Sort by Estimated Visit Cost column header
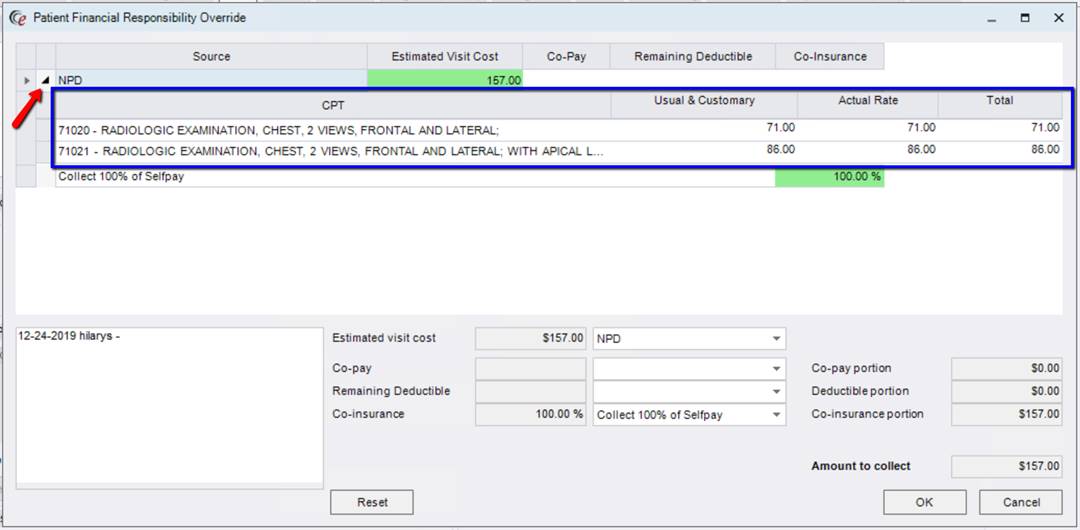The image size is (1080, 530). click(x=444, y=57)
